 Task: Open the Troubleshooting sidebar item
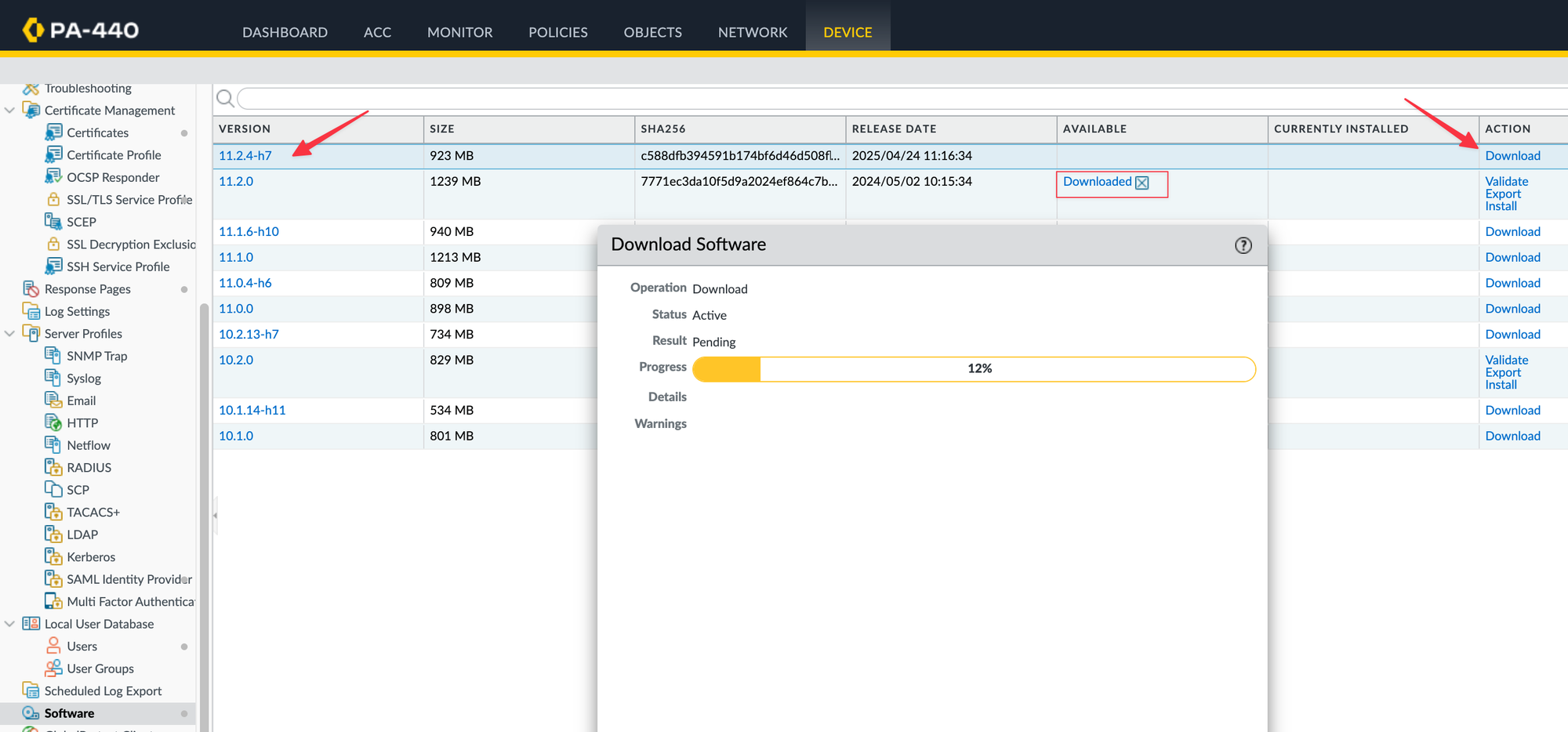(x=88, y=88)
